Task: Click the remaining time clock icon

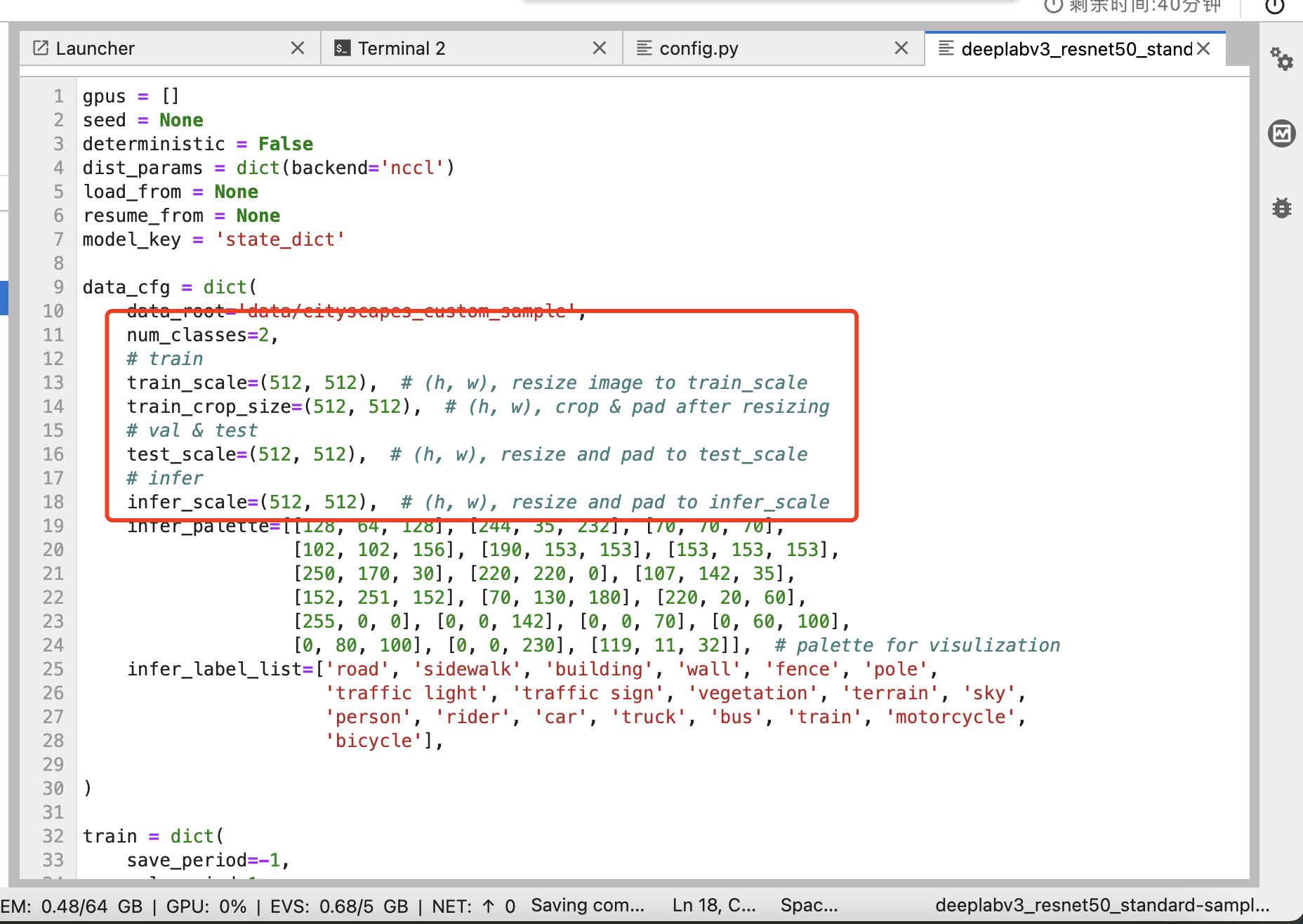Action: tap(1053, 6)
